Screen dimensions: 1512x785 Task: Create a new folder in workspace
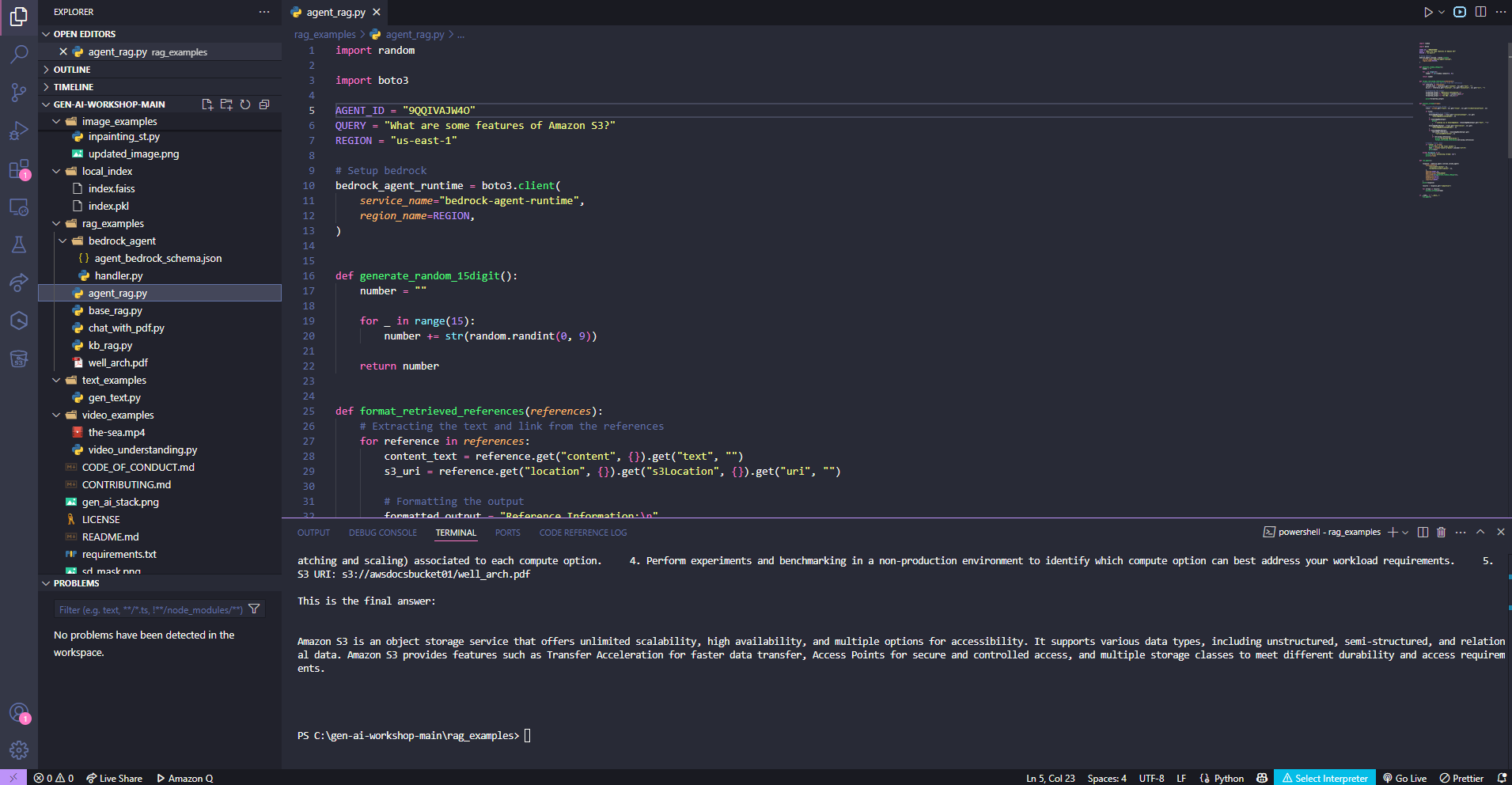[226, 104]
